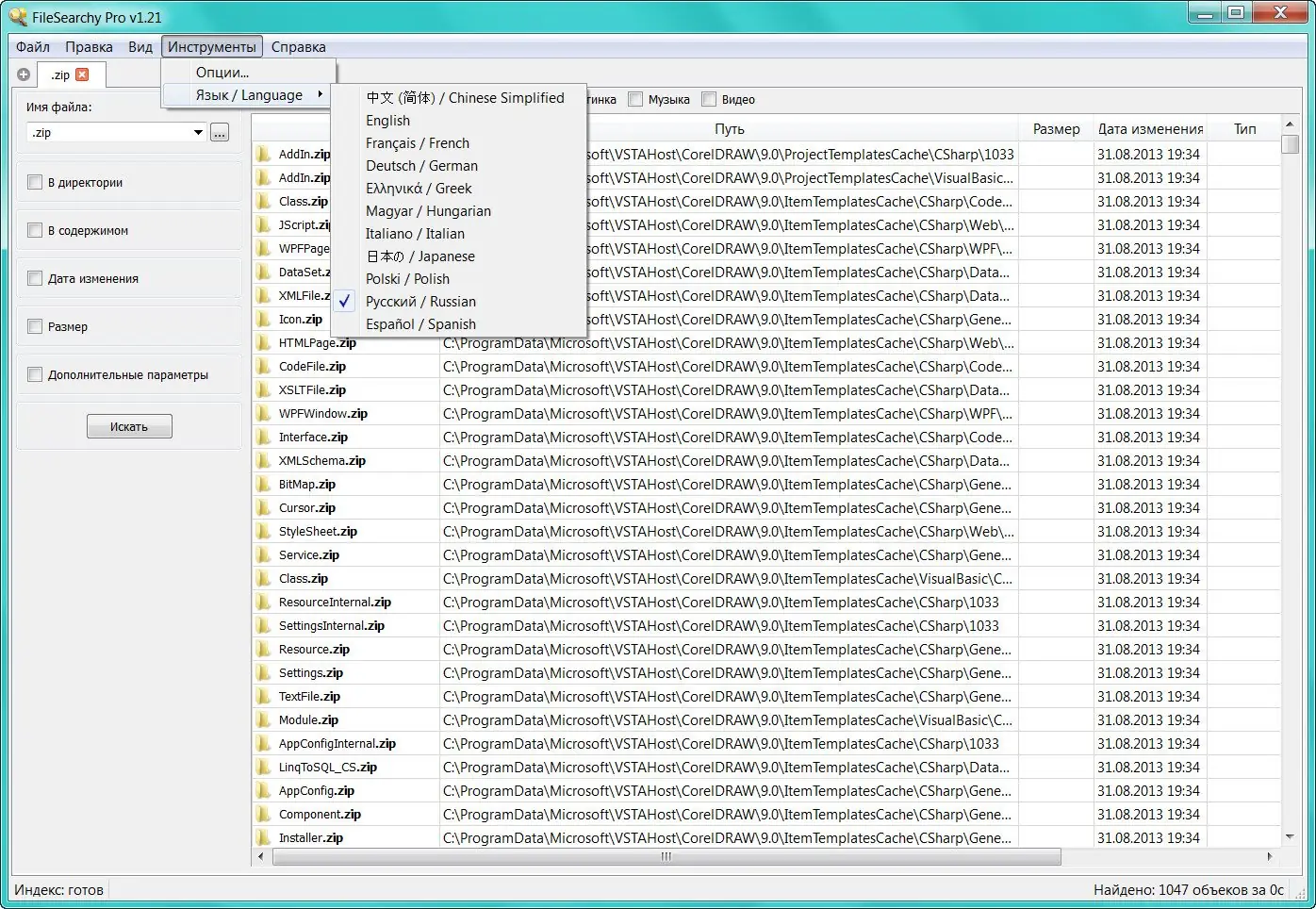Select the LinqToSQL_CS.zip file icon
This screenshot has width=1316, height=909.
click(264, 767)
